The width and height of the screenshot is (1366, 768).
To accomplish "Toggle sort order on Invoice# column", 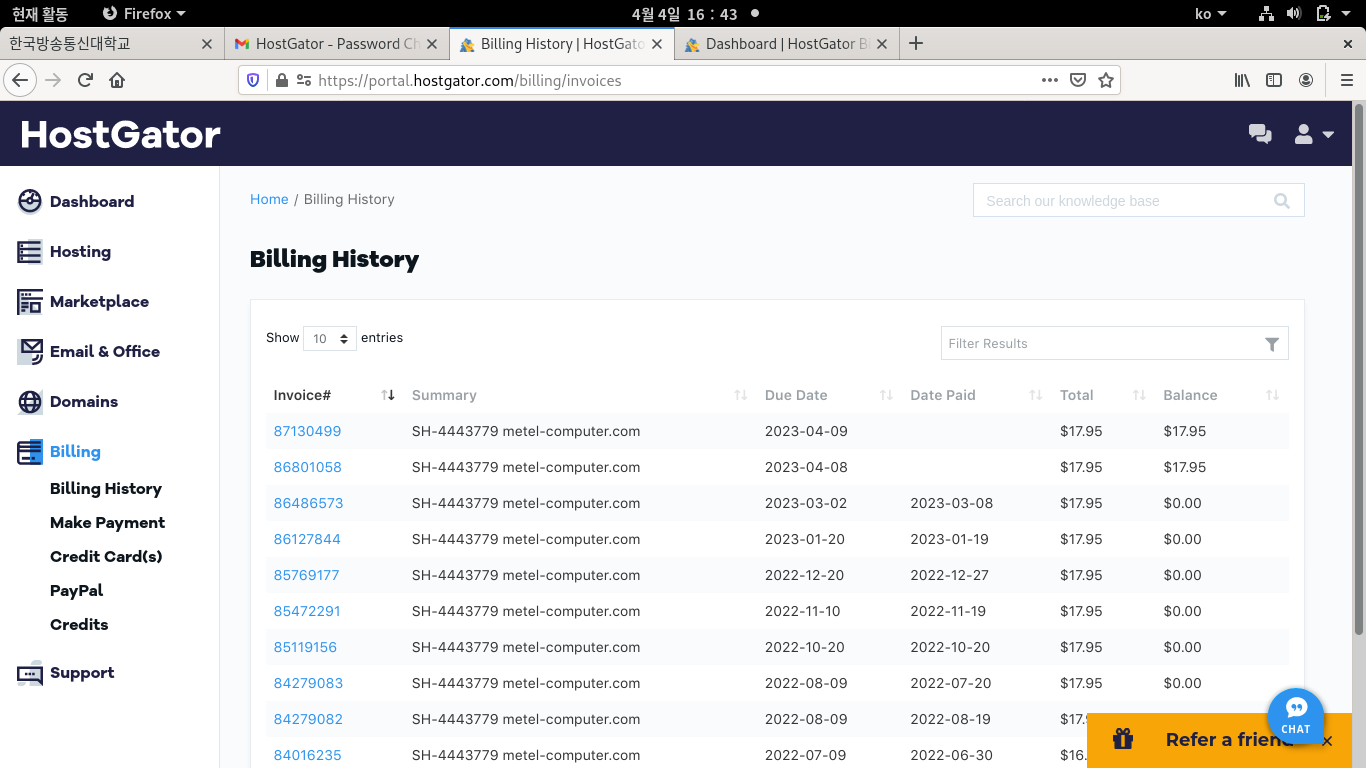I will [x=388, y=396].
